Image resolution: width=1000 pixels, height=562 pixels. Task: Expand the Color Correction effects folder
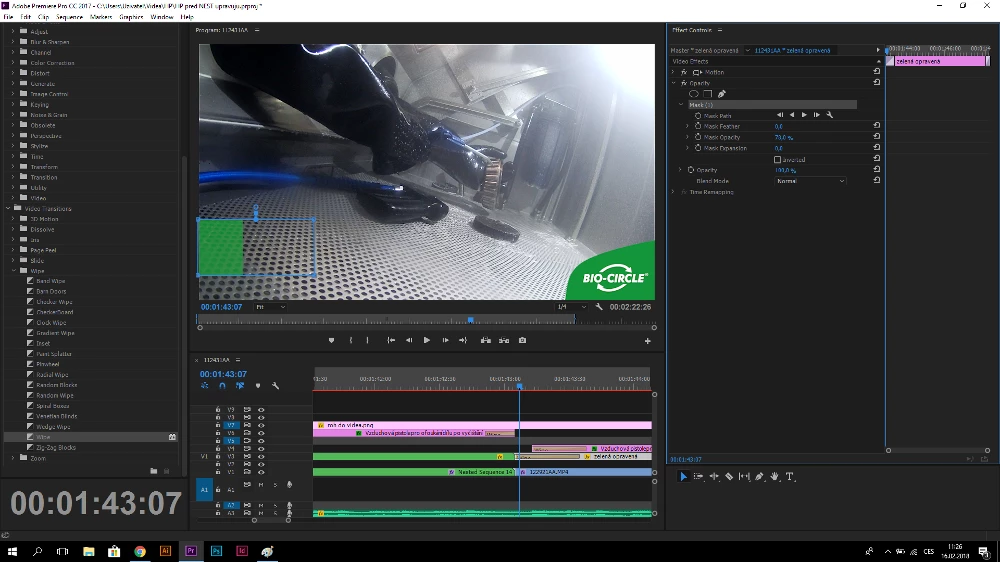pyautogui.click(x=13, y=63)
